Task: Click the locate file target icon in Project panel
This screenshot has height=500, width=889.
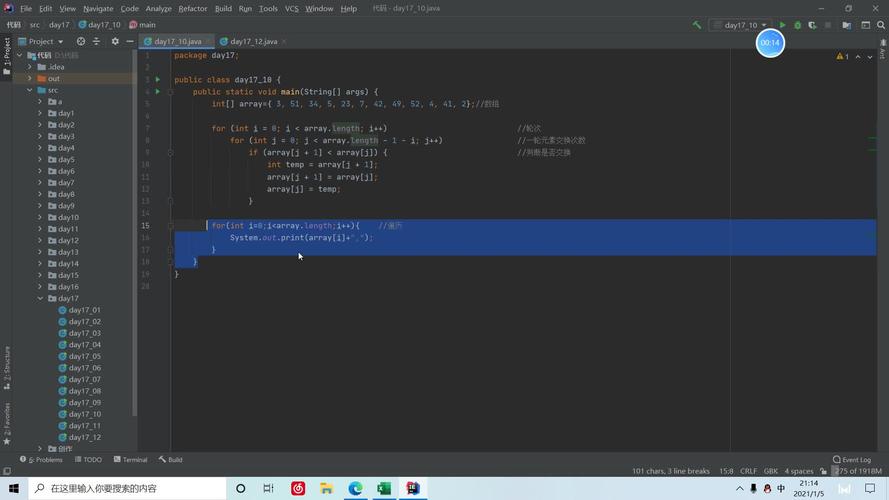Action: coord(82,41)
